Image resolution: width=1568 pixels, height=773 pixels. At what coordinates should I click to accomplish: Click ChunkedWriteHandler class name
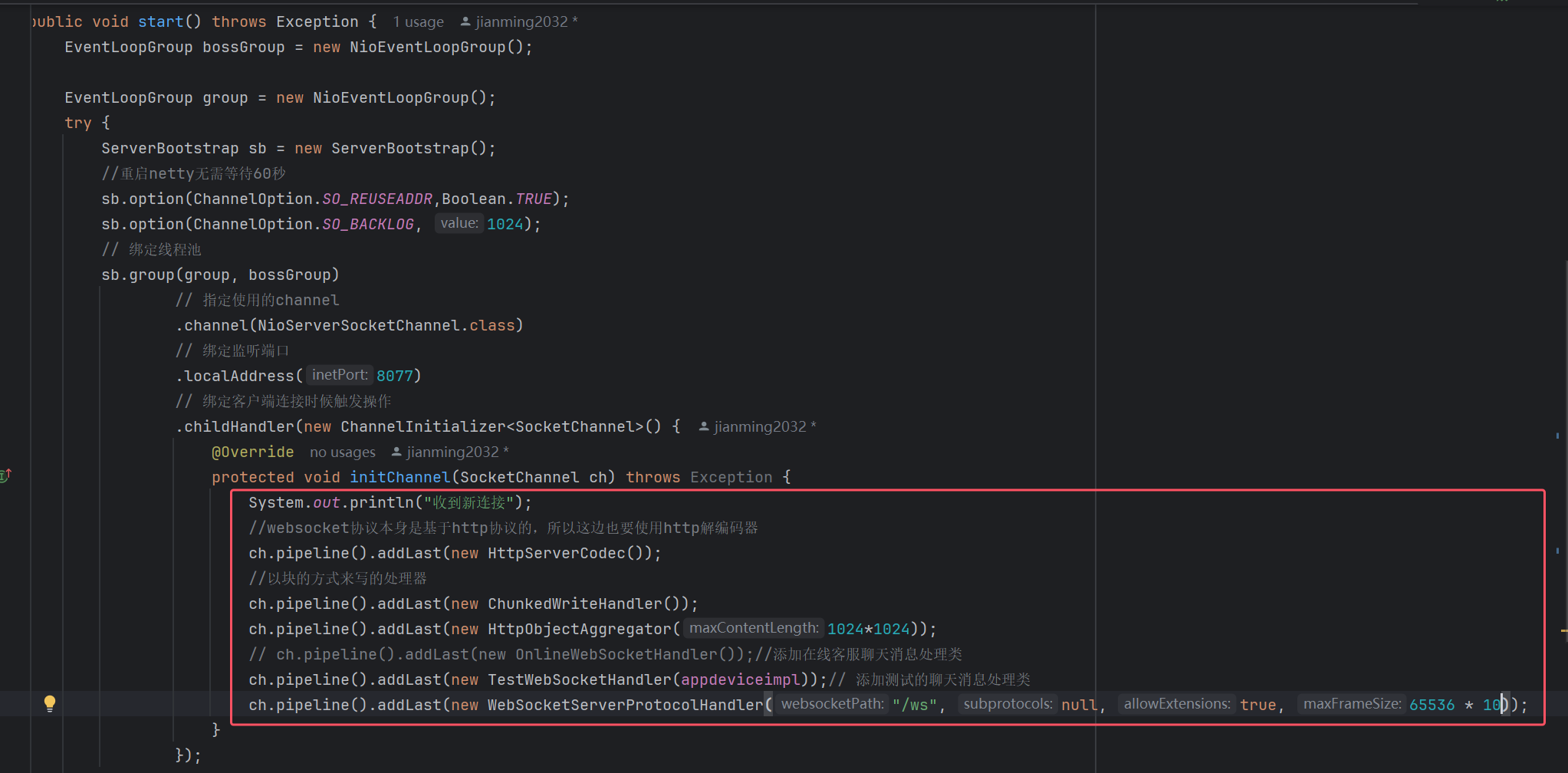pos(575,604)
